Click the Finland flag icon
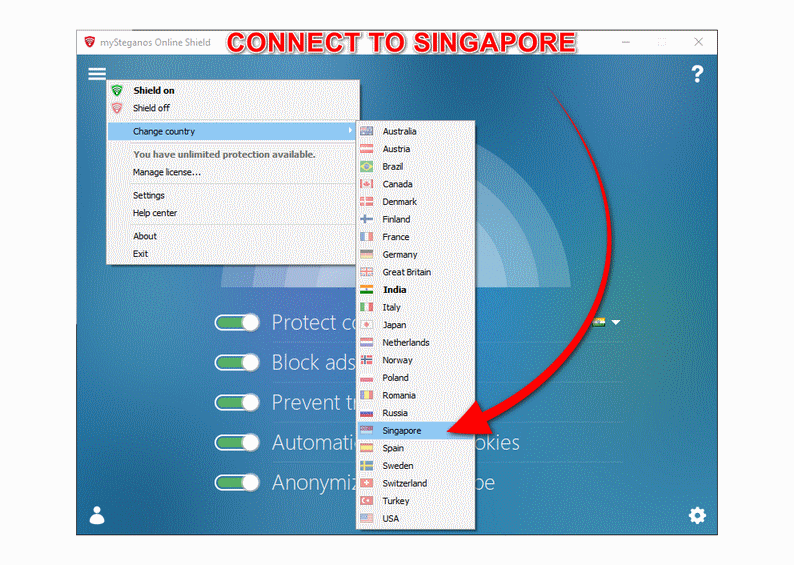Screen dimensions: 794x565 (x=367, y=219)
